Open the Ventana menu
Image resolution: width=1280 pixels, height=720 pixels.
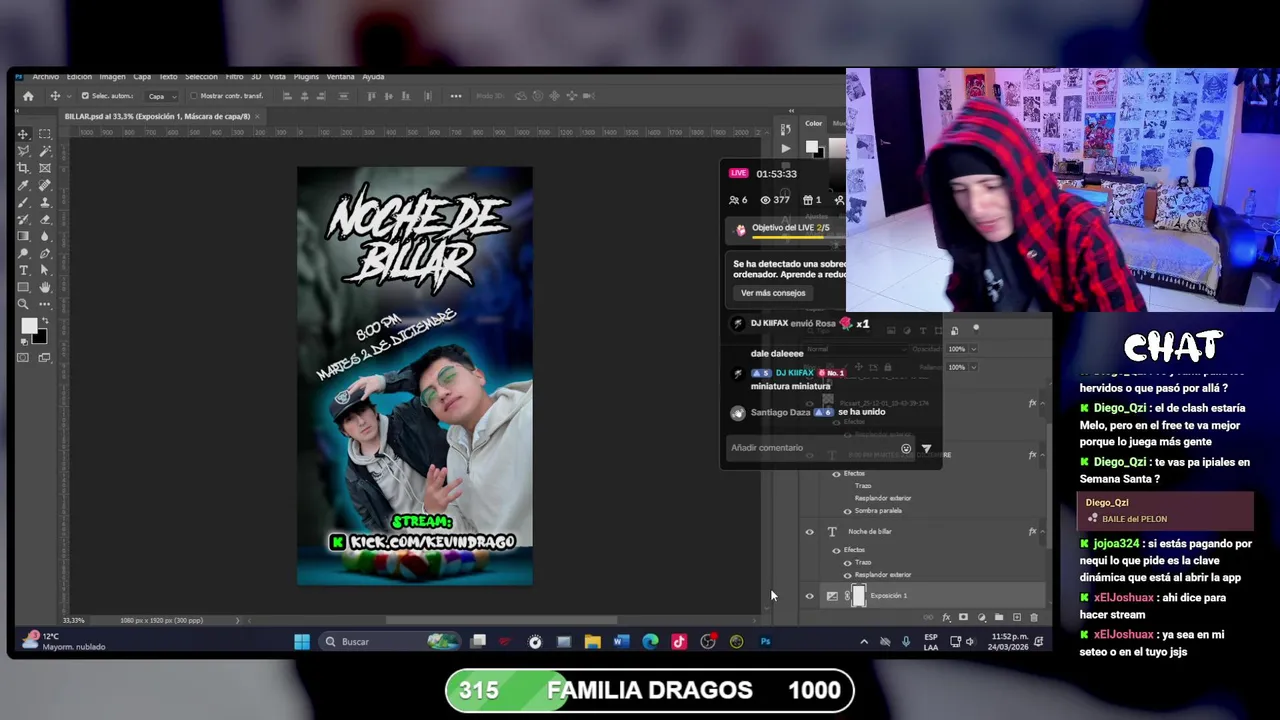pyautogui.click(x=340, y=77)
